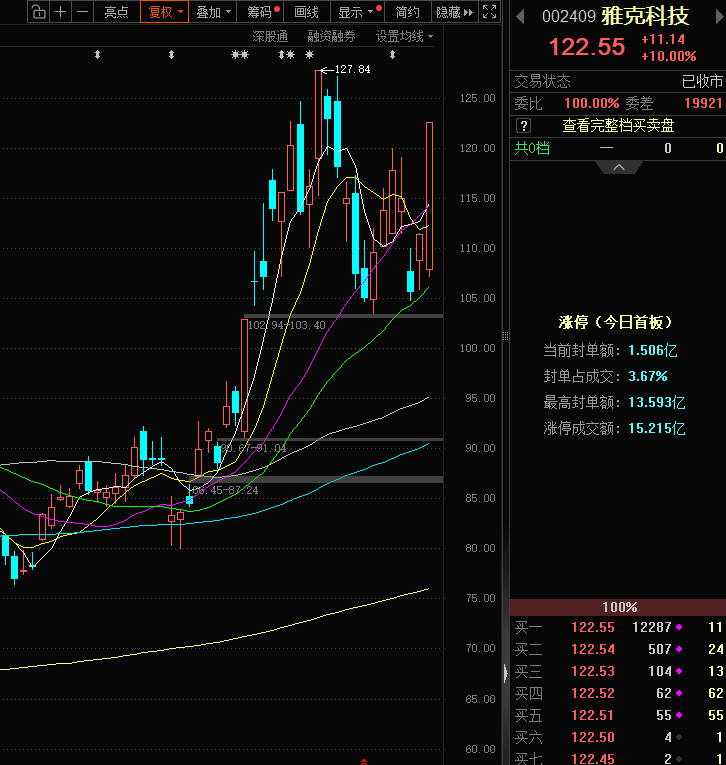Switch to 简约 simple mode
This screenshot has width=726, height=765.
click(407, 12)
